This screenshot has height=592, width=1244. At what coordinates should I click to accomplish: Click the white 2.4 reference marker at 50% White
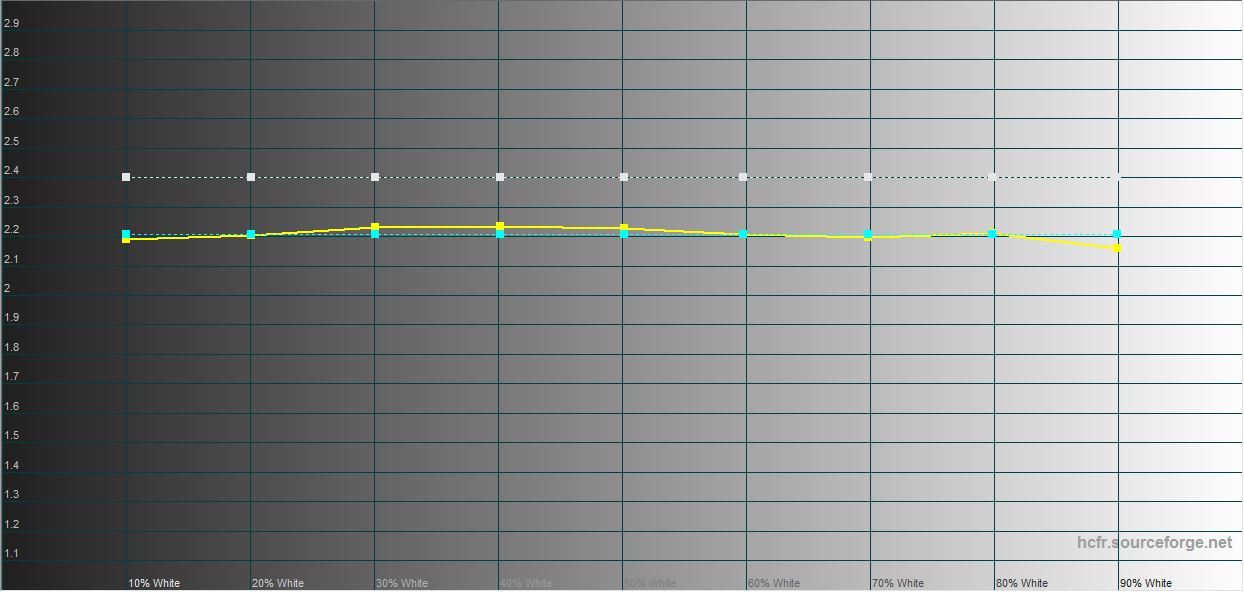tap(624, 177)
